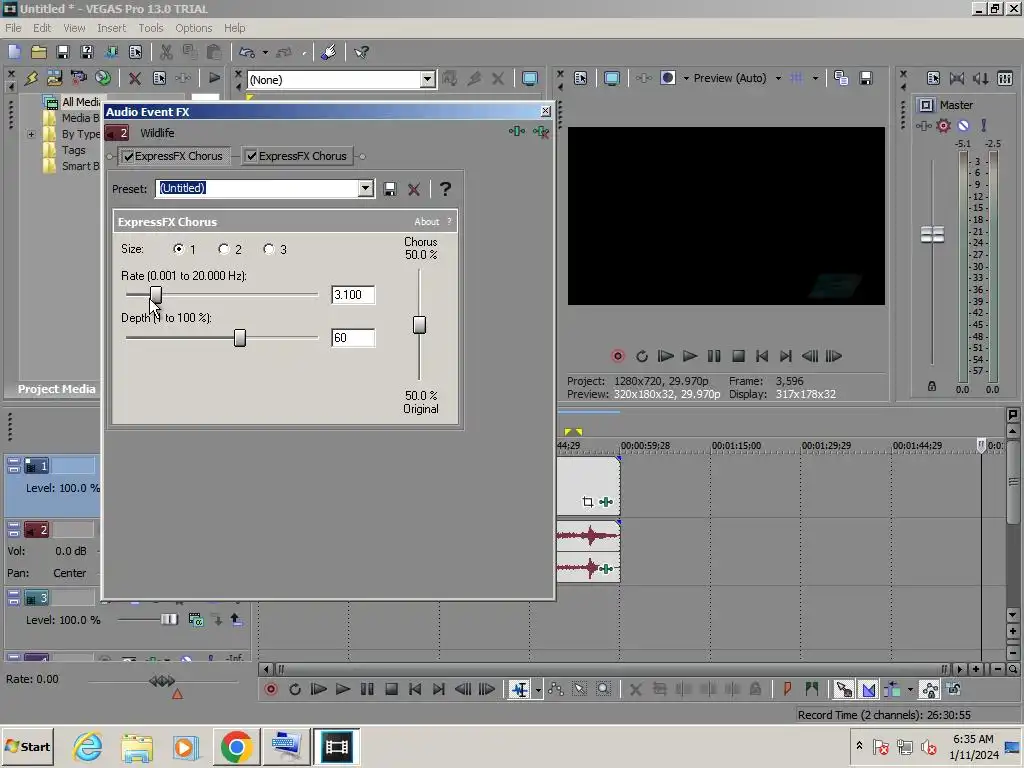The height and width of the screenshot is (768, 1024).
Task: Click the Video Preview on External Monitor icon
Action: coord(612,78)
